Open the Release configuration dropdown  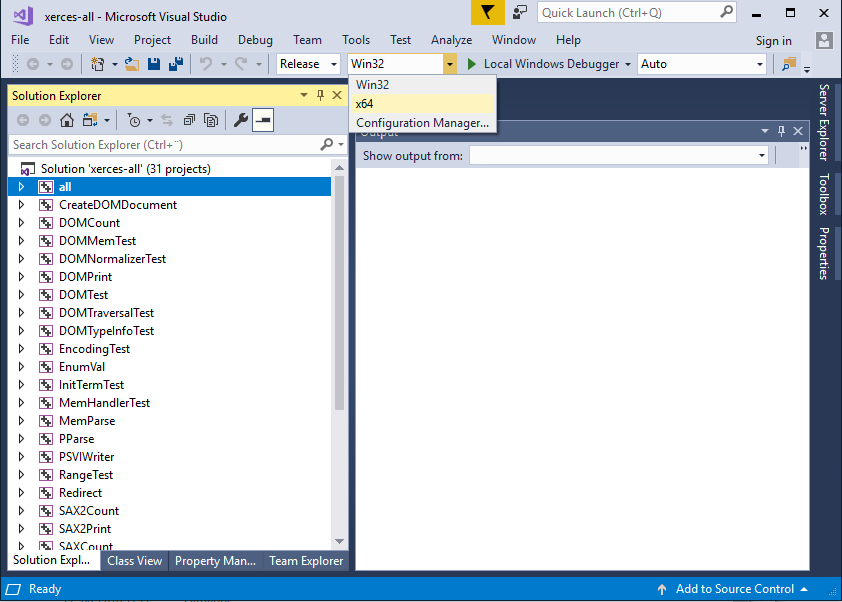coord(311,64)
